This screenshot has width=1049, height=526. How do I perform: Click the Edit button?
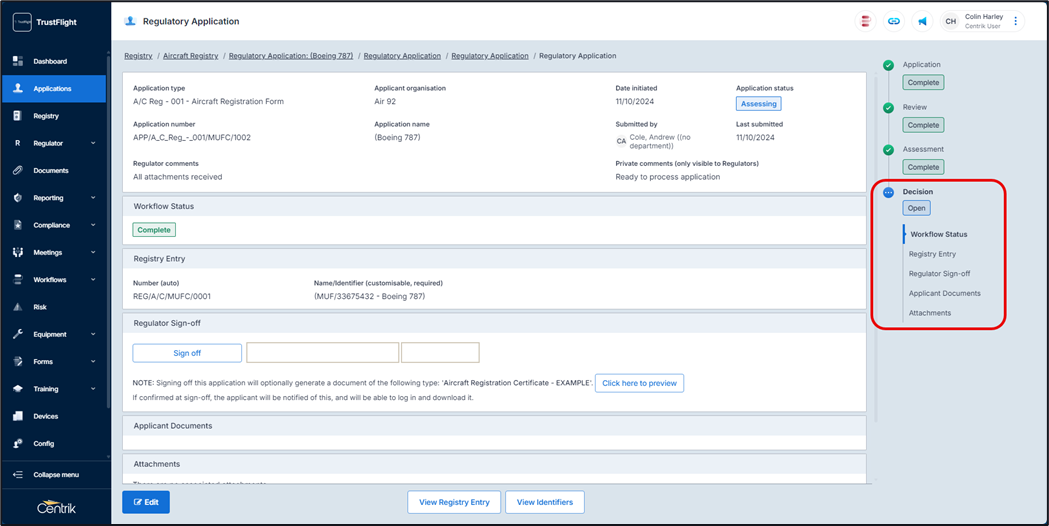tap(146, 502)
